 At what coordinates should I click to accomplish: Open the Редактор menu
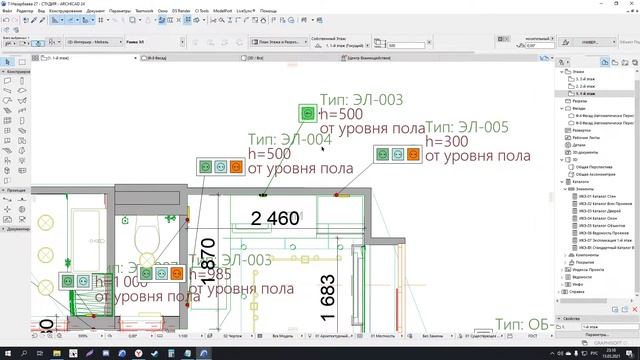[x=24, y=11]
